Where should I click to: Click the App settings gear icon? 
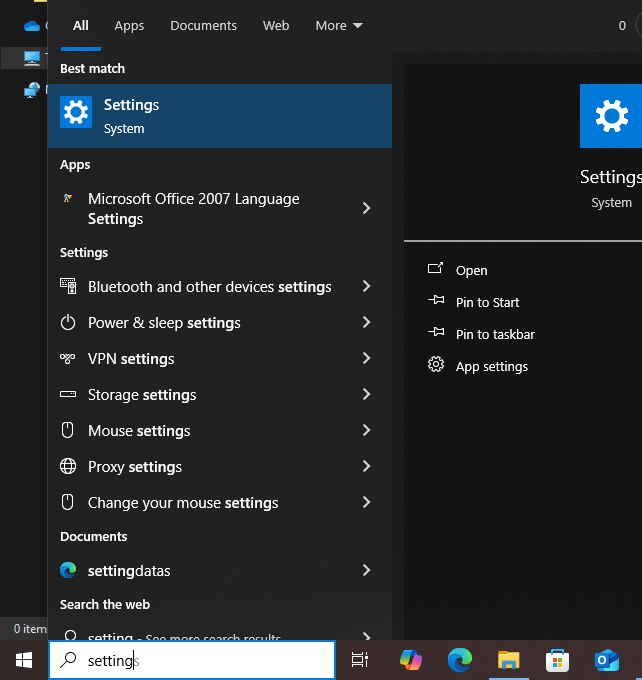[x=436, y=364]
